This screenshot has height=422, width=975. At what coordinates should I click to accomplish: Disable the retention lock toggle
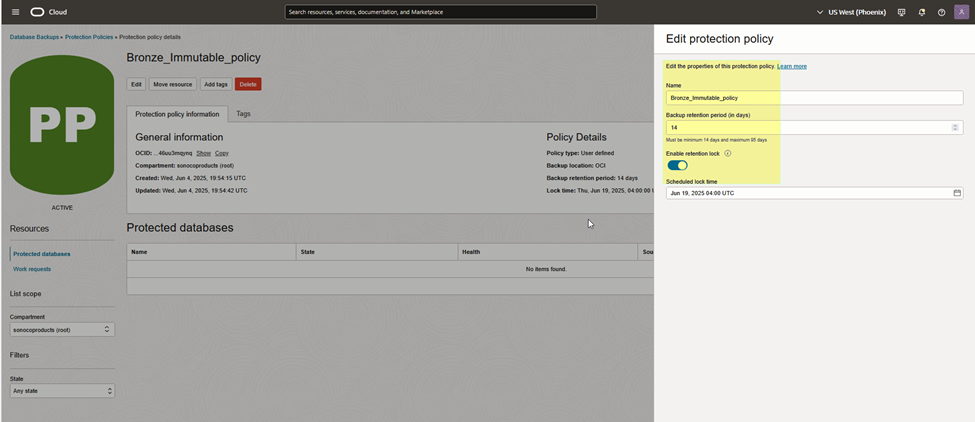pyautogui.click(x=678, y=166)
